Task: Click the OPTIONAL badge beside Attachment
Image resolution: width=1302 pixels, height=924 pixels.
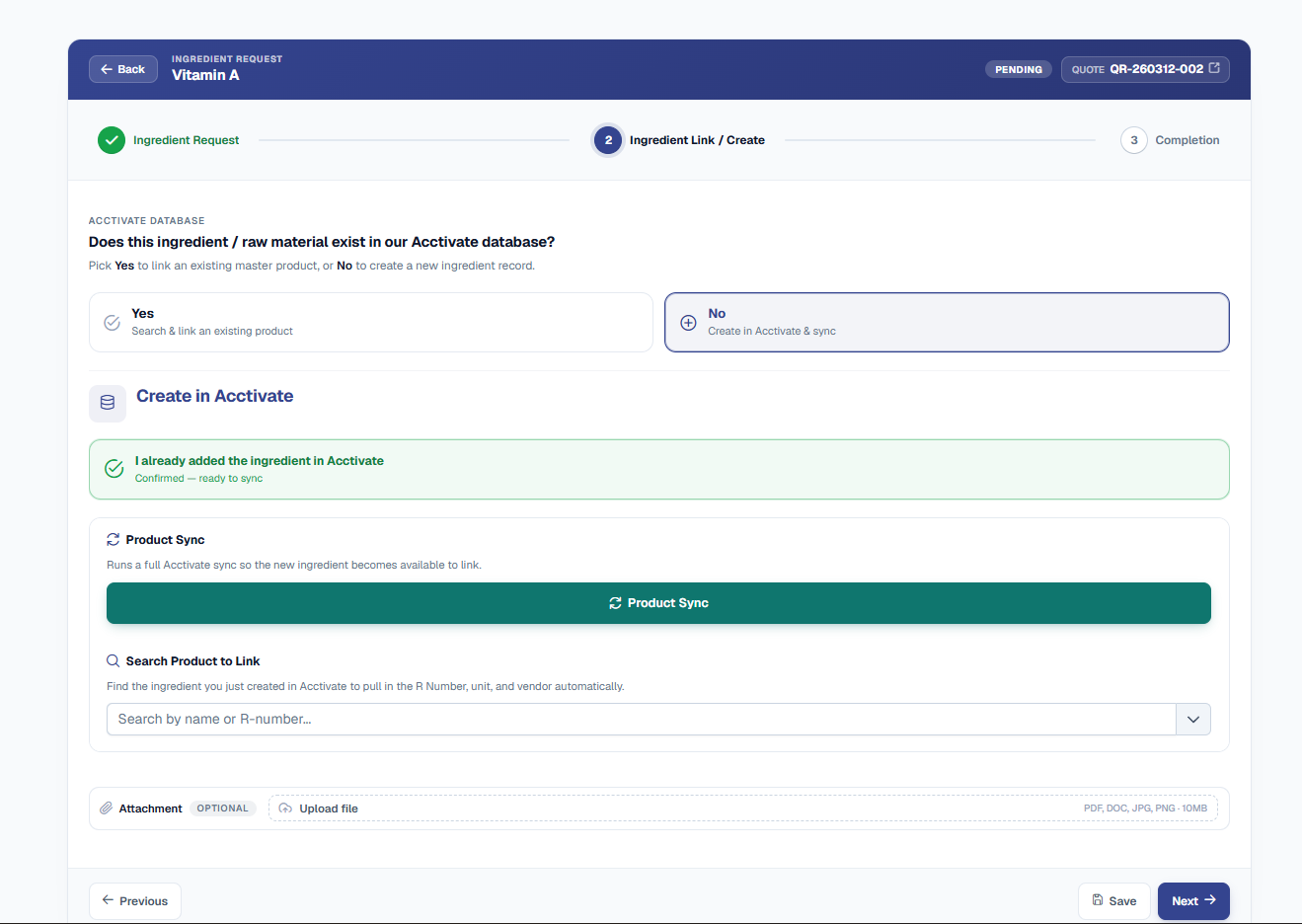Action: [223, 808]
